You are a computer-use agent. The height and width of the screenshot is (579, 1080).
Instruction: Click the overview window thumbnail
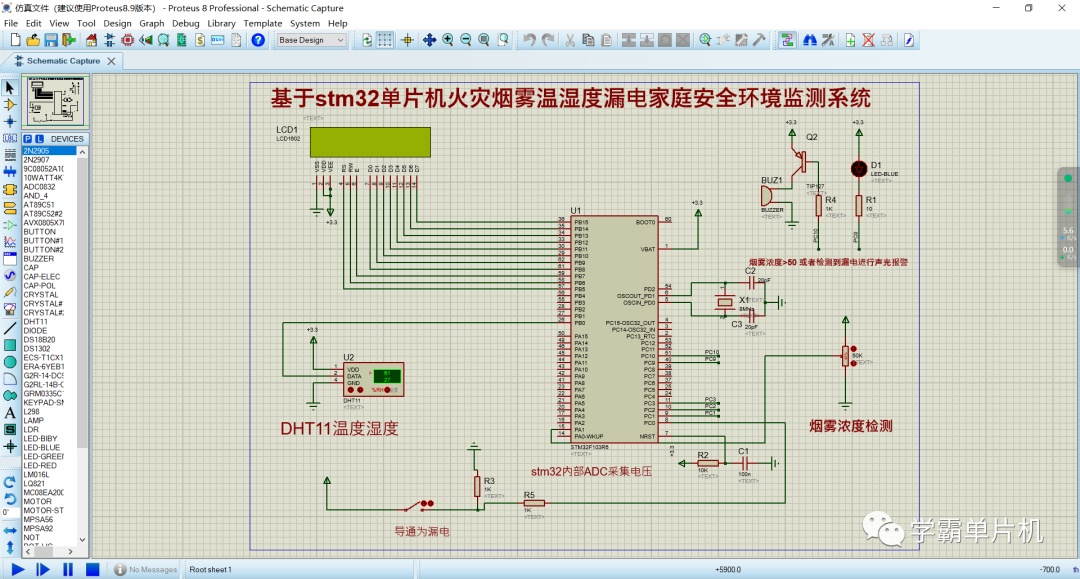coord(56,101)
